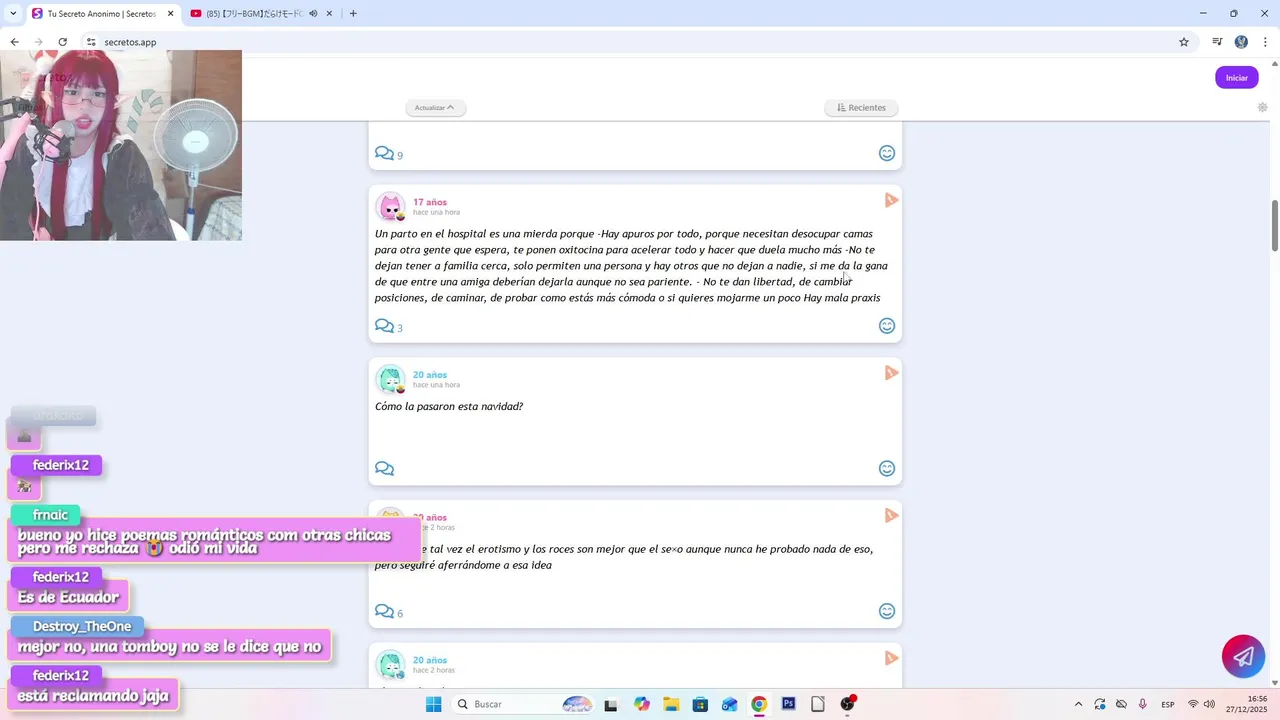Image resolution: width=1280 pixels, height=720 pixels.
Task: React with emoji to the hospital birth post
Action: coord(886,326)
